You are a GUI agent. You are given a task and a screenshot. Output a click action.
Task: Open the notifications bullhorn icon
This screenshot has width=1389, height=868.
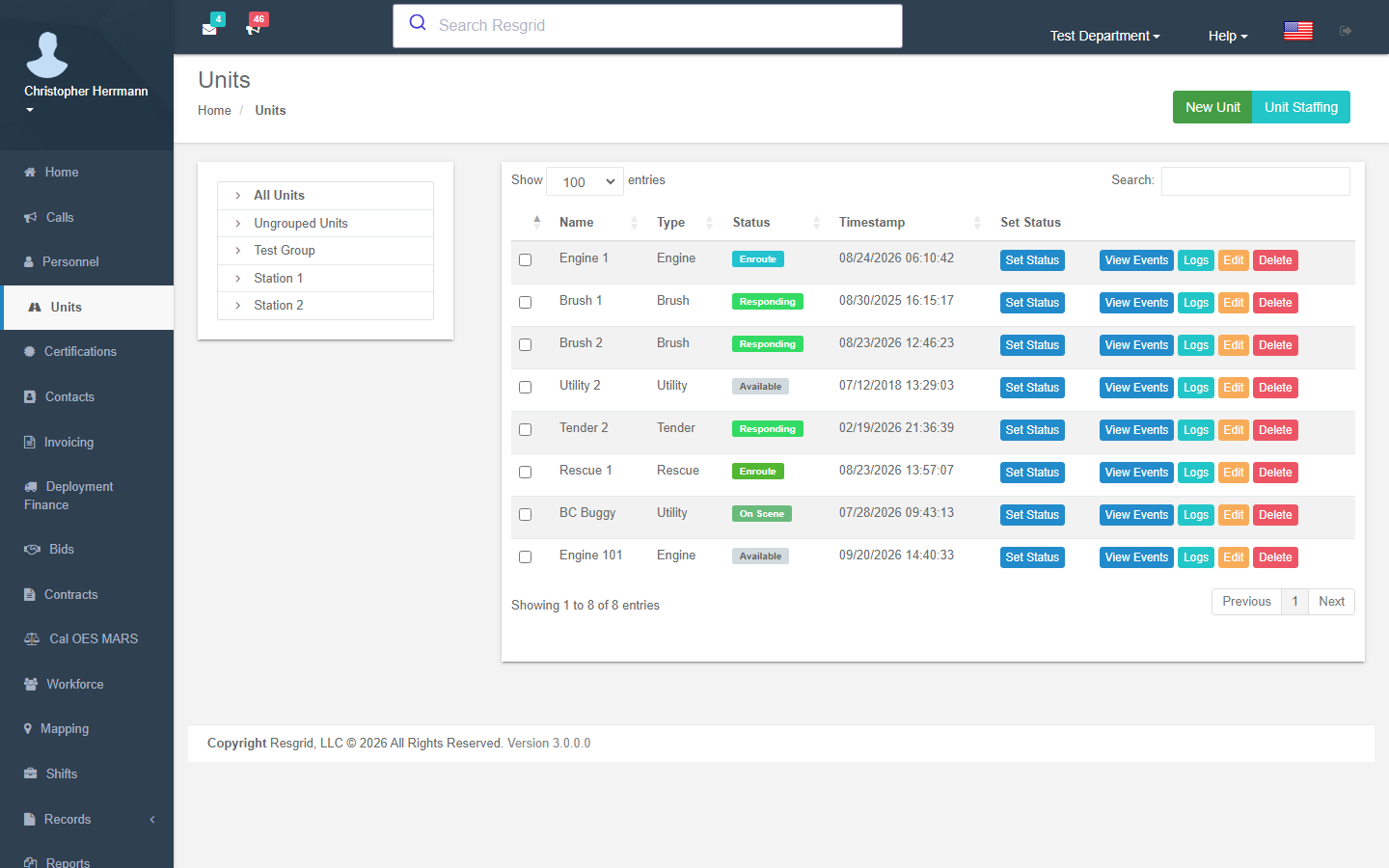point(253,29)
